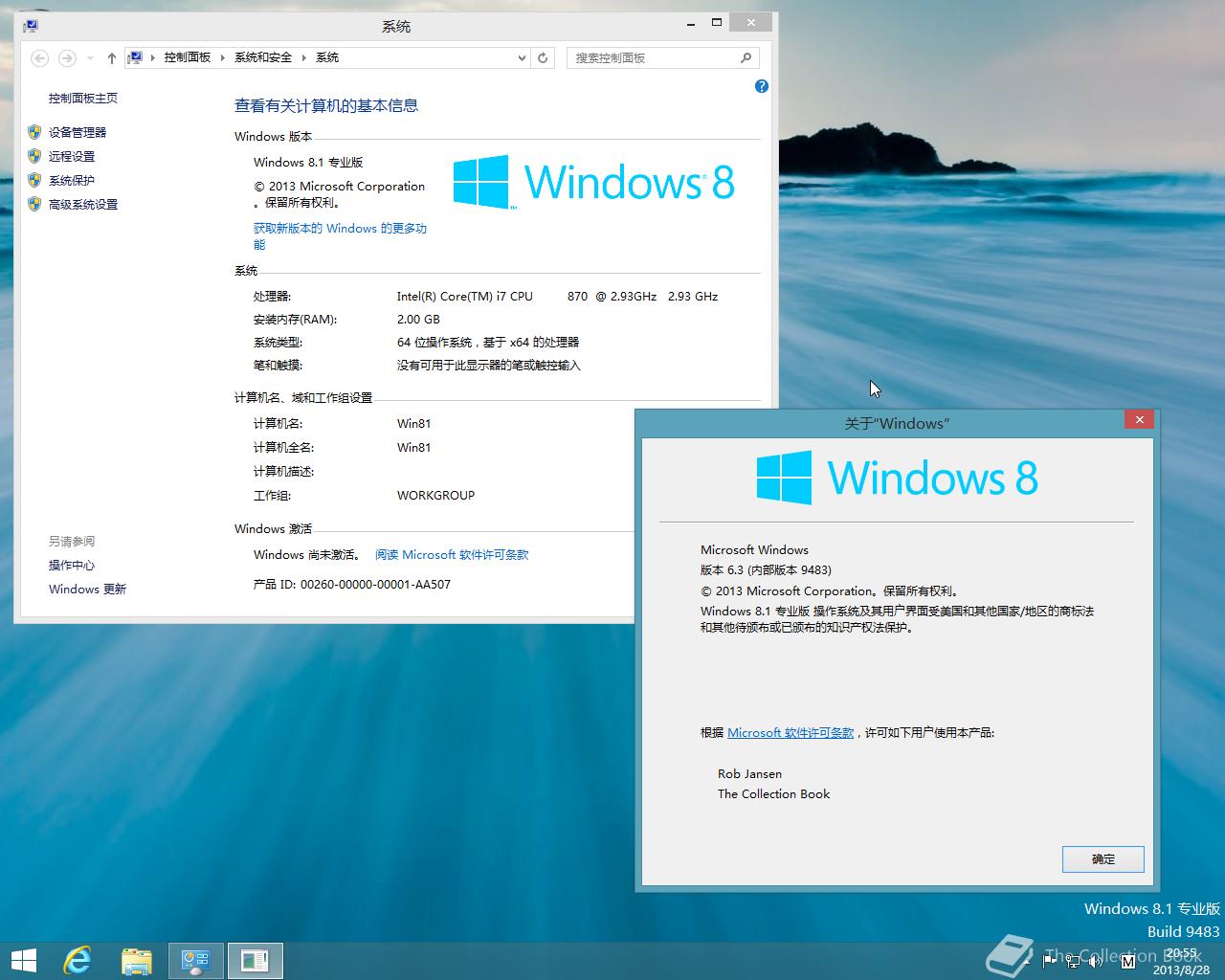Show hidden tray icons arrow
The height and width of the screenshot is (980, 1225).
pos(1029,960)
